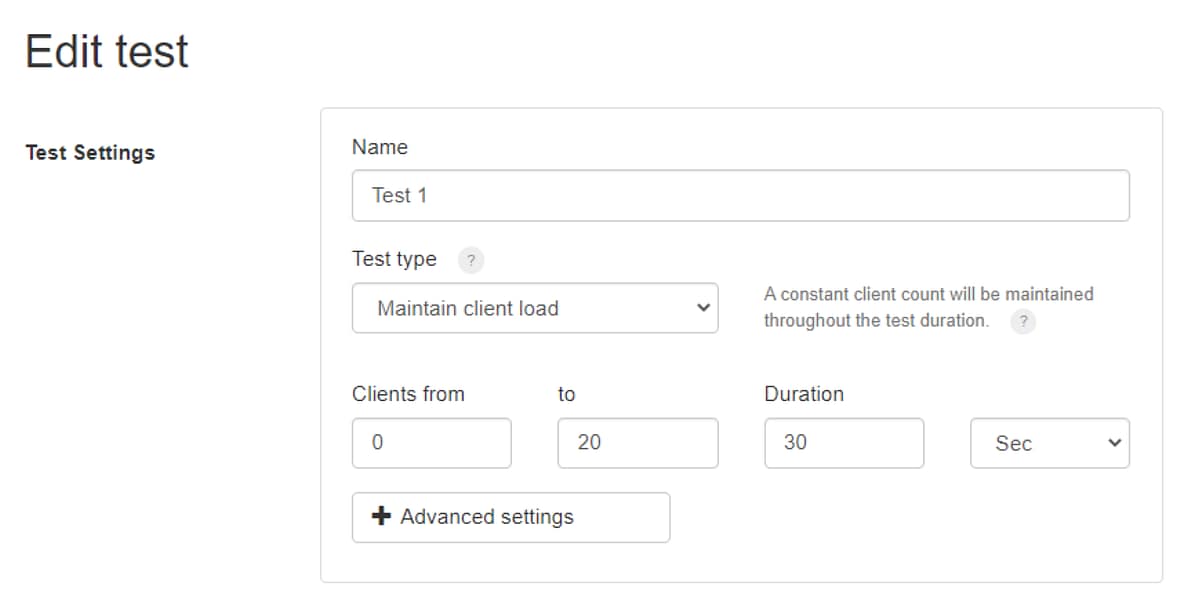Screen dimensions: 1197x600
Task: Click the Test Settings section label
Action: coord(90,152)
